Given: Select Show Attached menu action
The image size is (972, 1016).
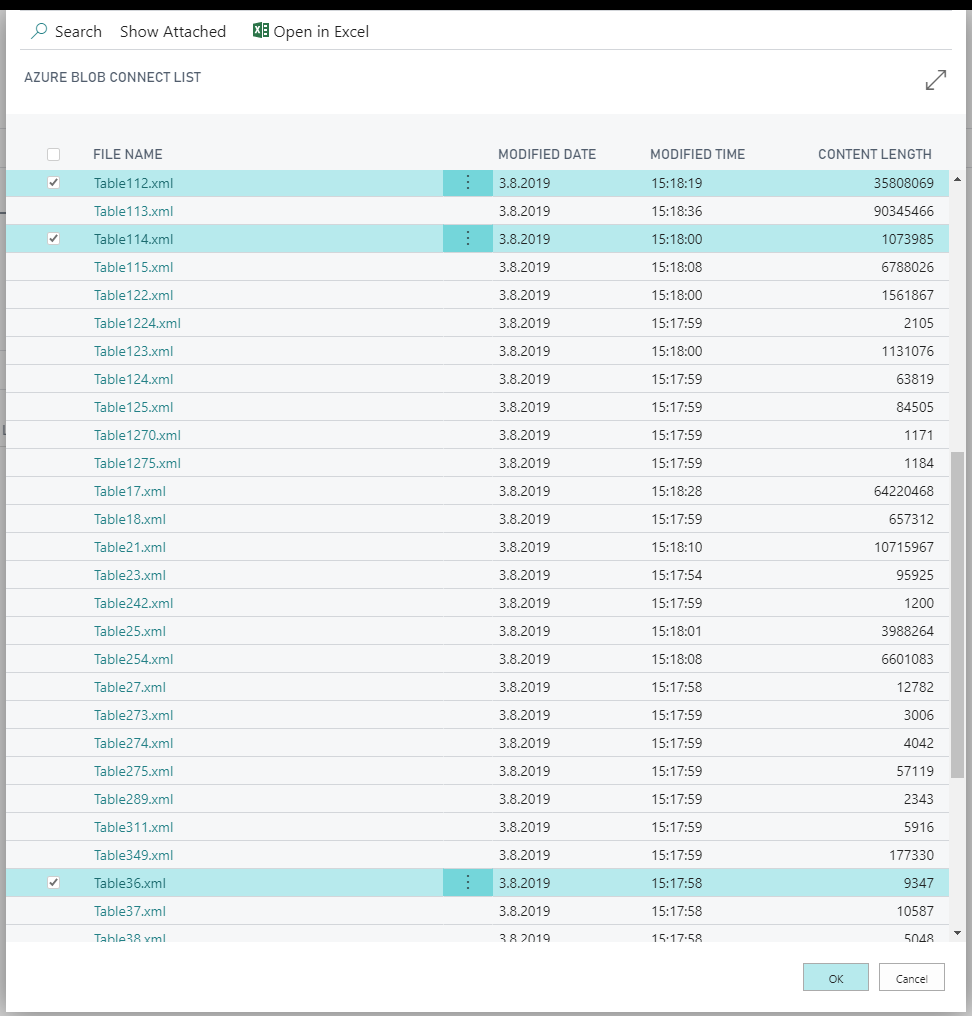Looking at the screenshot, I should click(173, 32).
